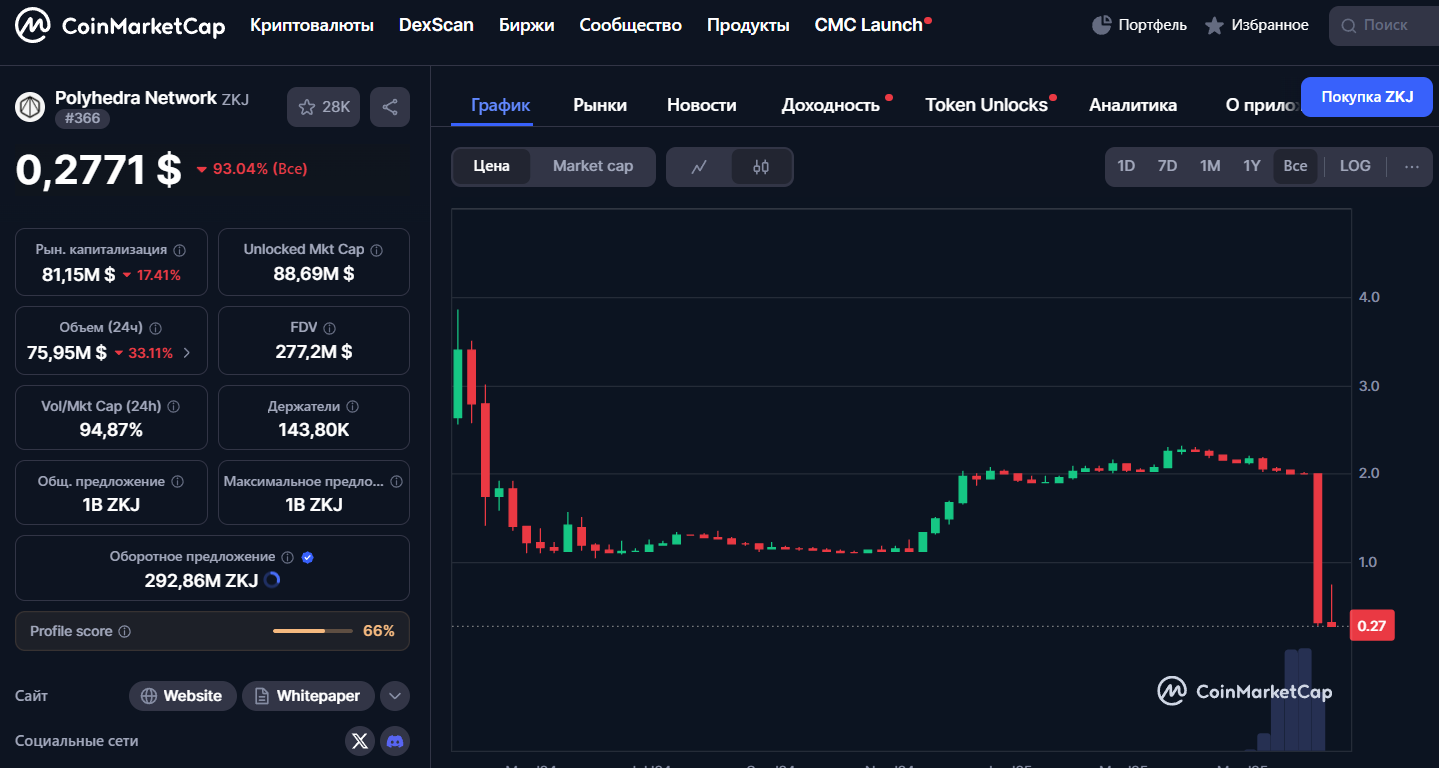The height and width of the screenshot is (768, 1439).
Task: Open the X (Twitter) social link
Action: click(361, 741)
